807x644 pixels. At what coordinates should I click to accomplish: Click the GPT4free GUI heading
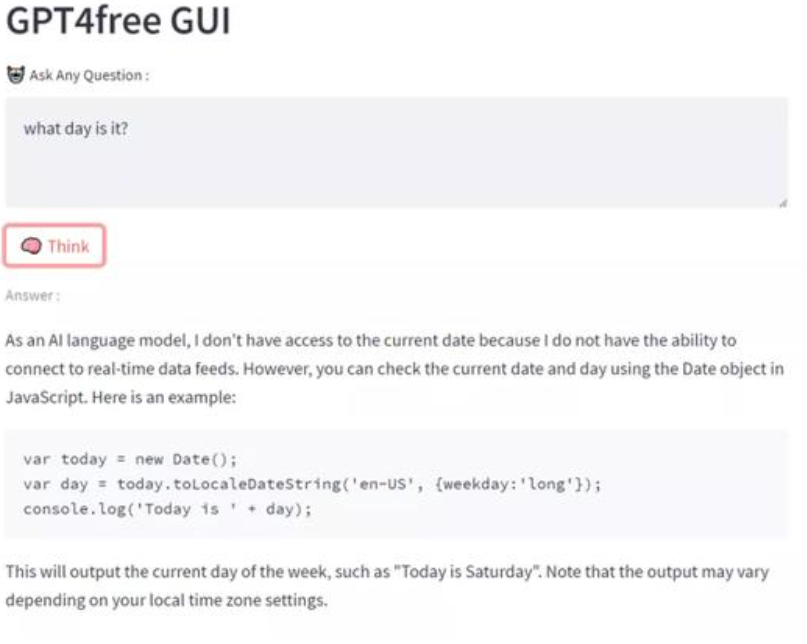[118, 22]
